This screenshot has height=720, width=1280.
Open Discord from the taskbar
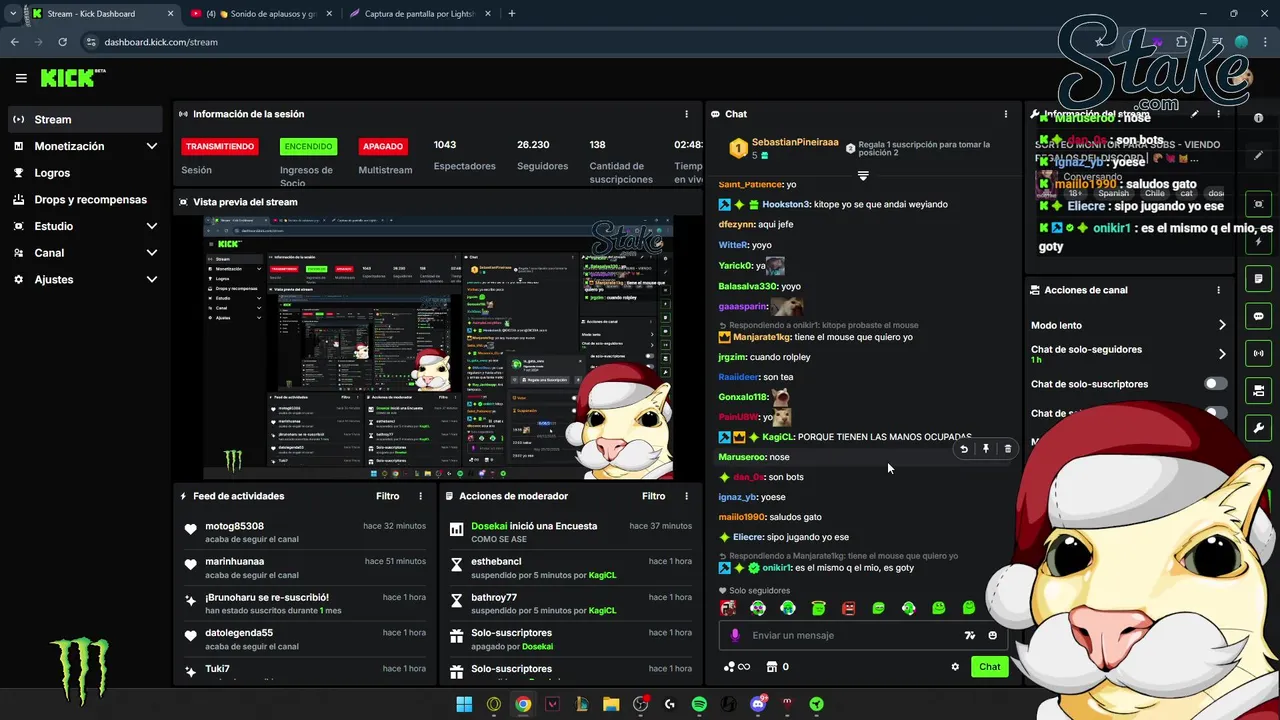[758, 704]
